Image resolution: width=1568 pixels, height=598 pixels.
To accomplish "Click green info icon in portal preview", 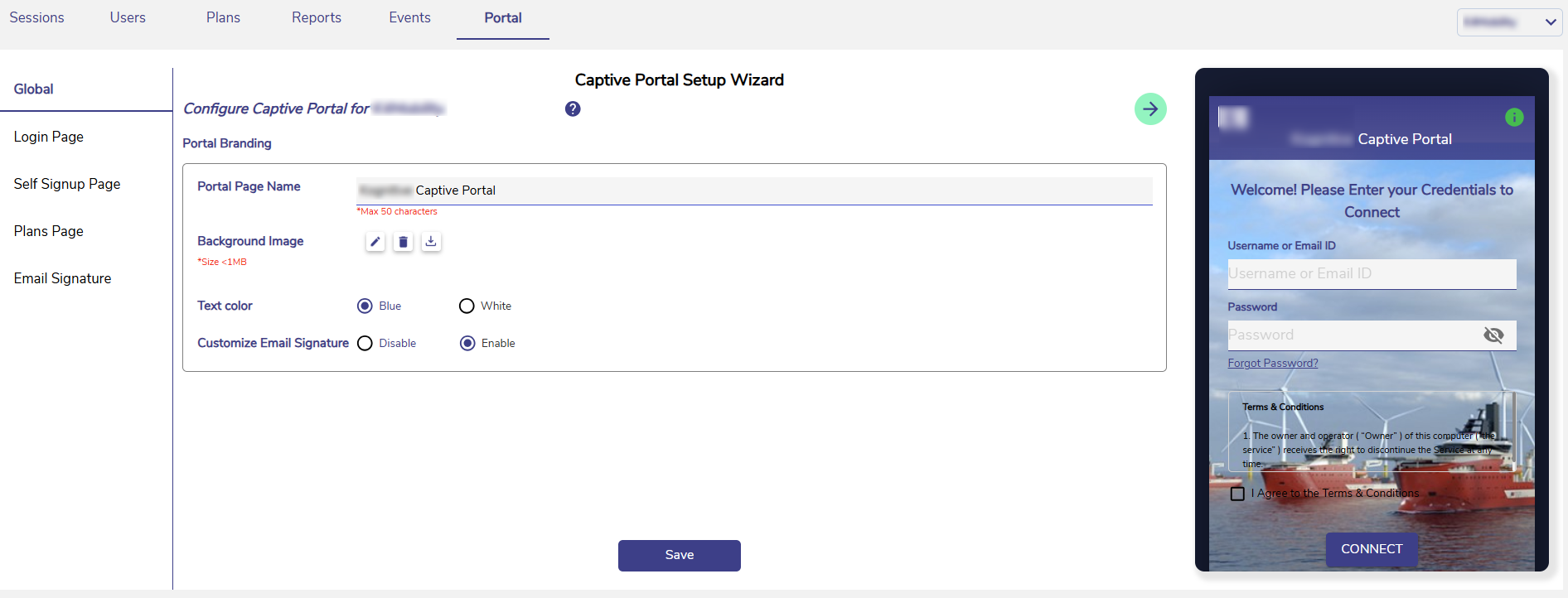I will coord(1514,118).
